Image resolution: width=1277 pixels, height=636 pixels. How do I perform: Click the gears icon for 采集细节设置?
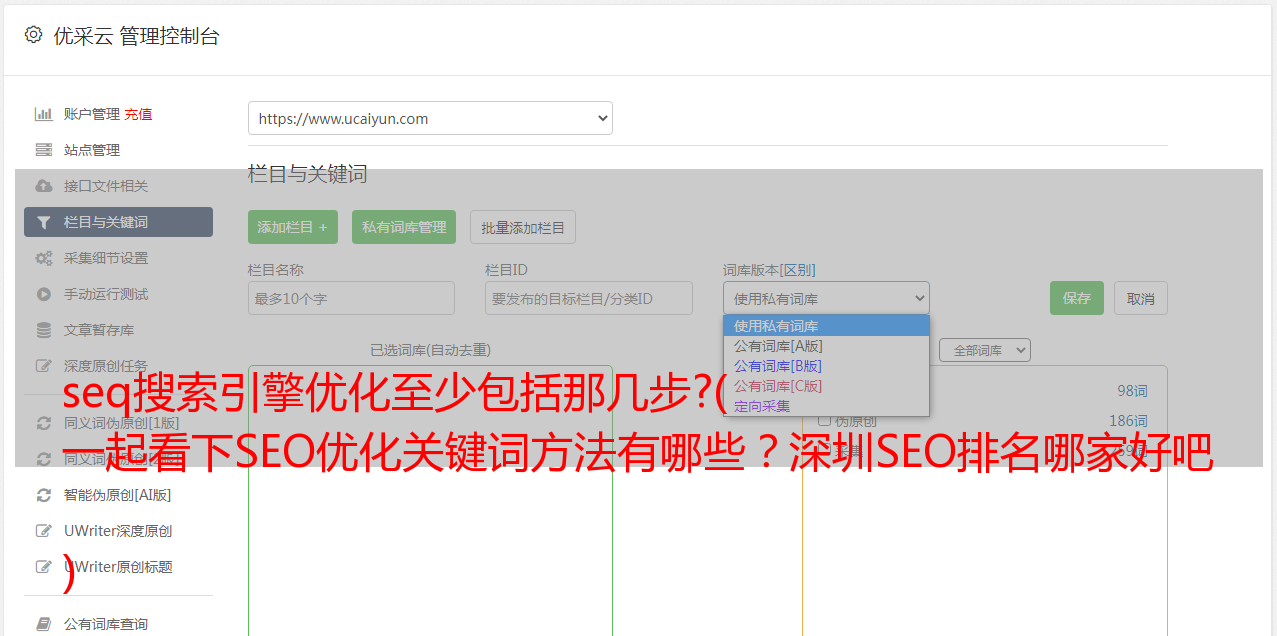tap(43, 258)
